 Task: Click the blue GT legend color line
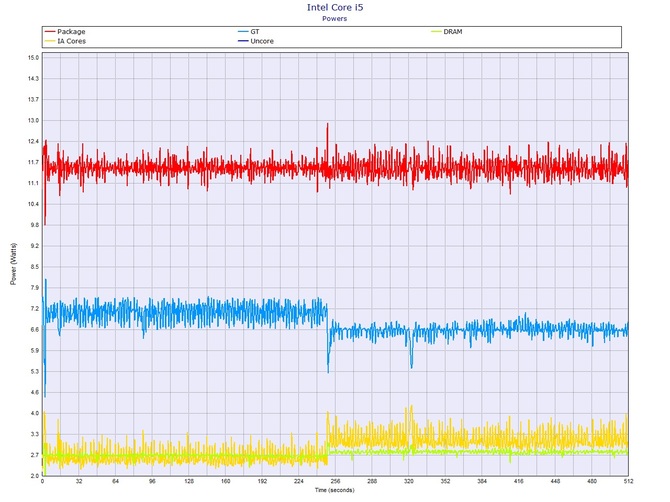pyautogui.click(x=243, y=32)
